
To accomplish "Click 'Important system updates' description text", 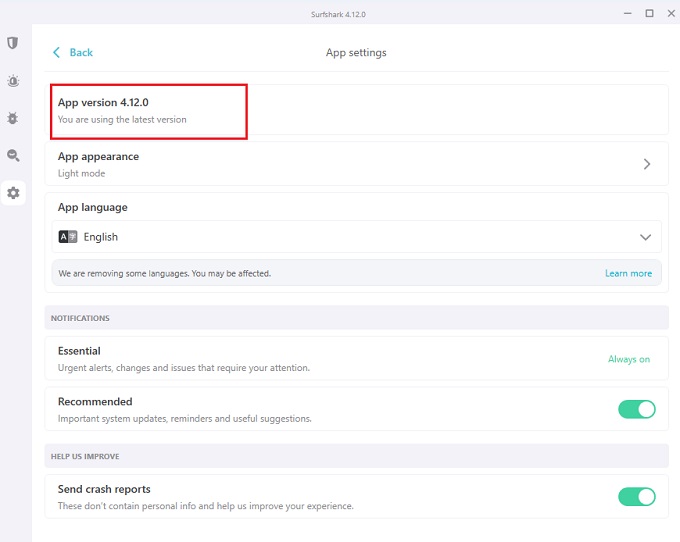I will click(185, 419).
